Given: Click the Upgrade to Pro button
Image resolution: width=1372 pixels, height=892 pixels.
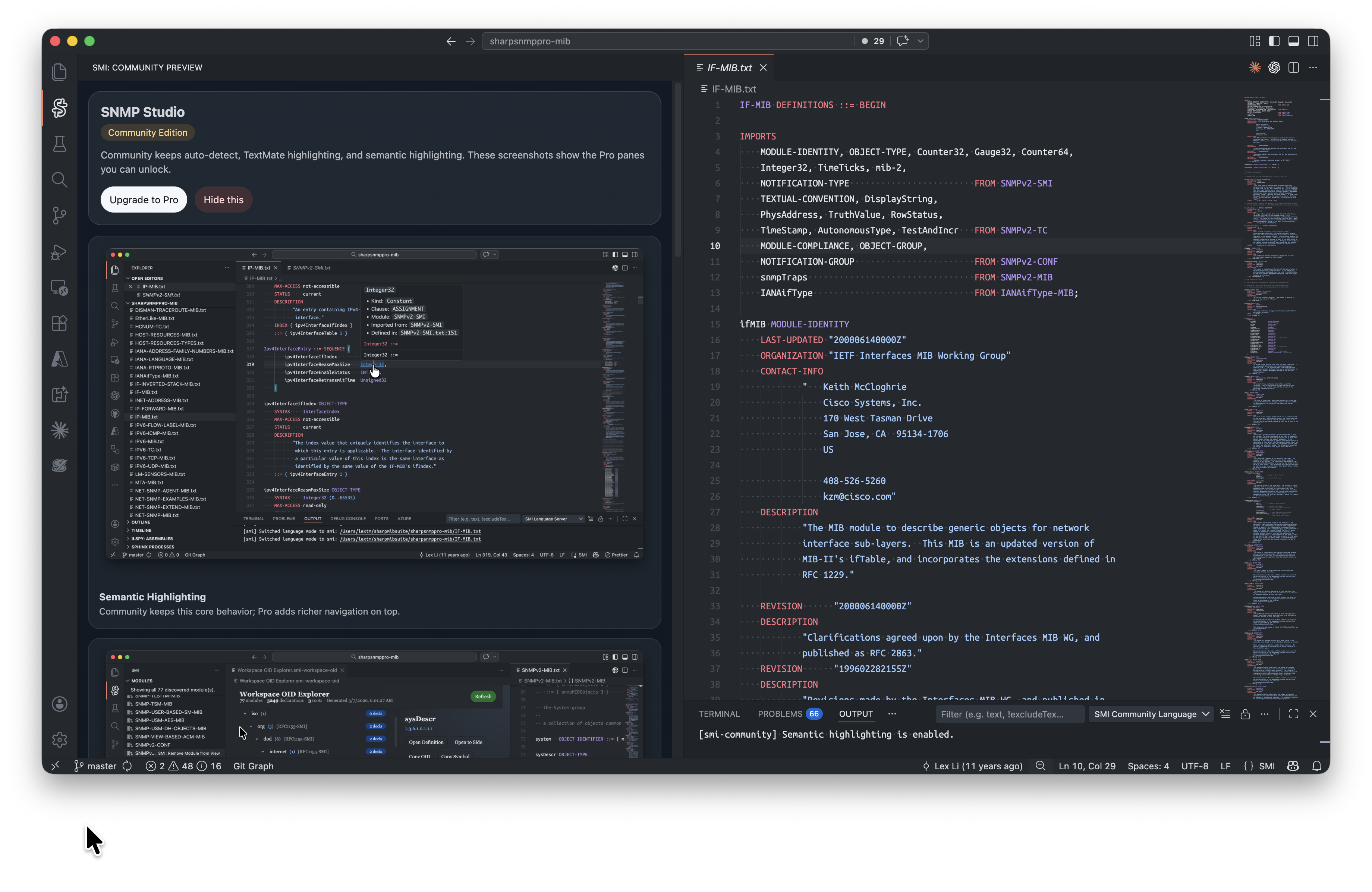Looking at the screenshot, I should (x=144, y=200).
